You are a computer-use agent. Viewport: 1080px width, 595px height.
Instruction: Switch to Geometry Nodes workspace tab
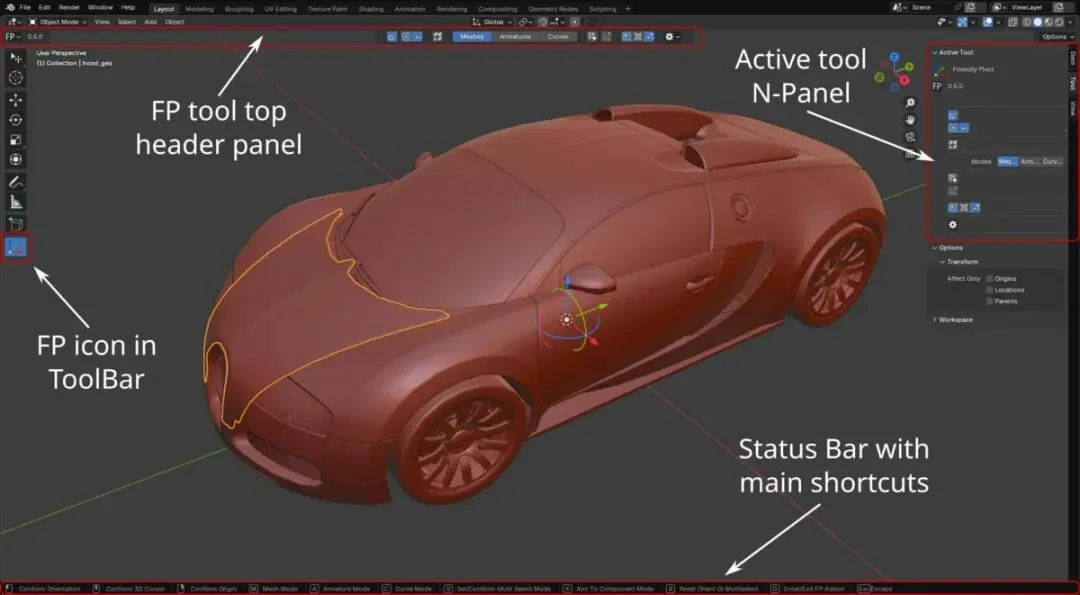tap(553, 9)
